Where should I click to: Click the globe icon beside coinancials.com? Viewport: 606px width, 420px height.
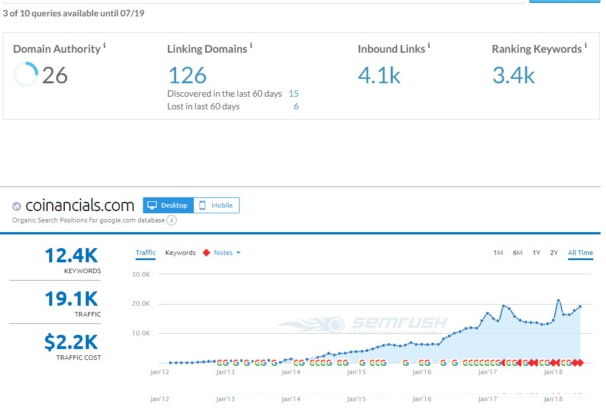point(17,206)
